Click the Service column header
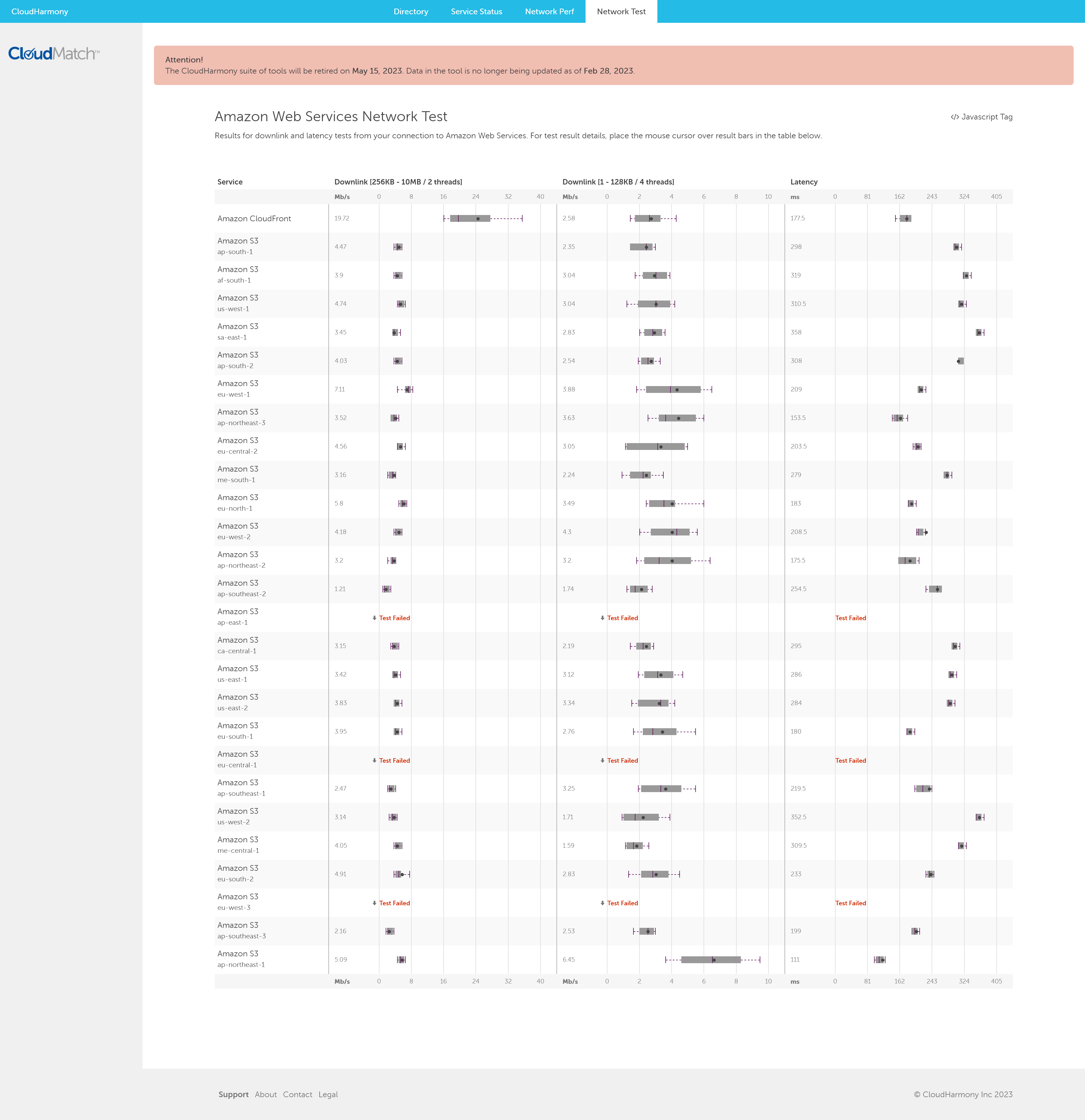This screenshot has width=1085, height=1120. [230, 182]
